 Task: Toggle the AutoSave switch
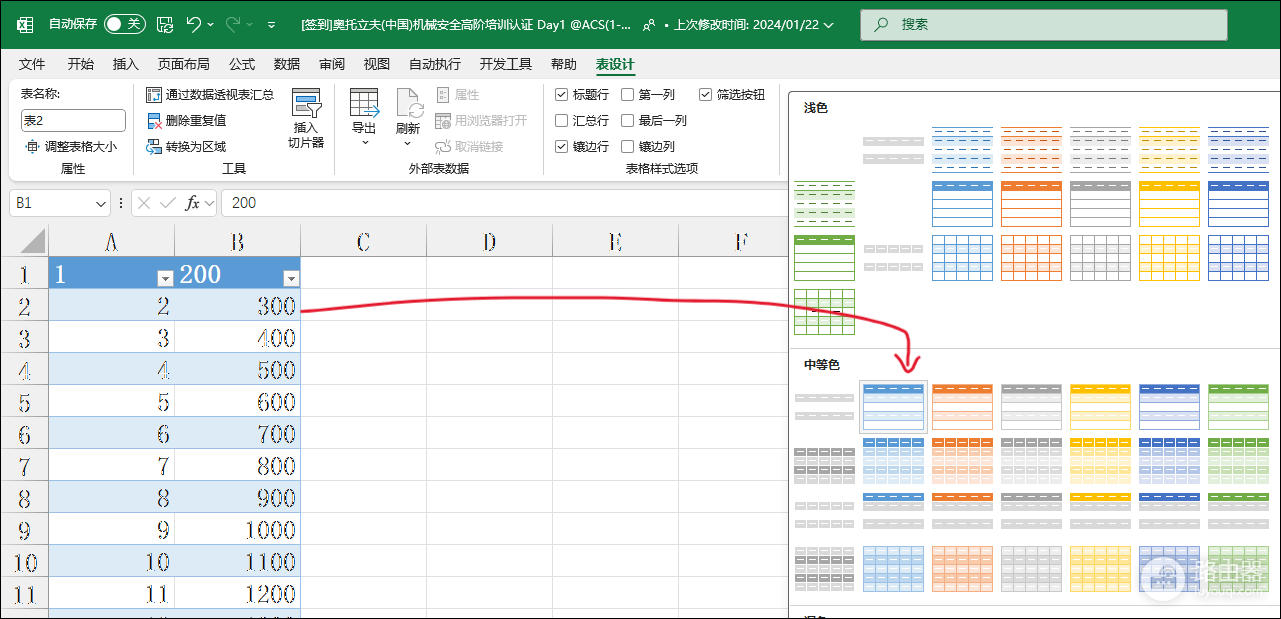[x=125, y=24]
